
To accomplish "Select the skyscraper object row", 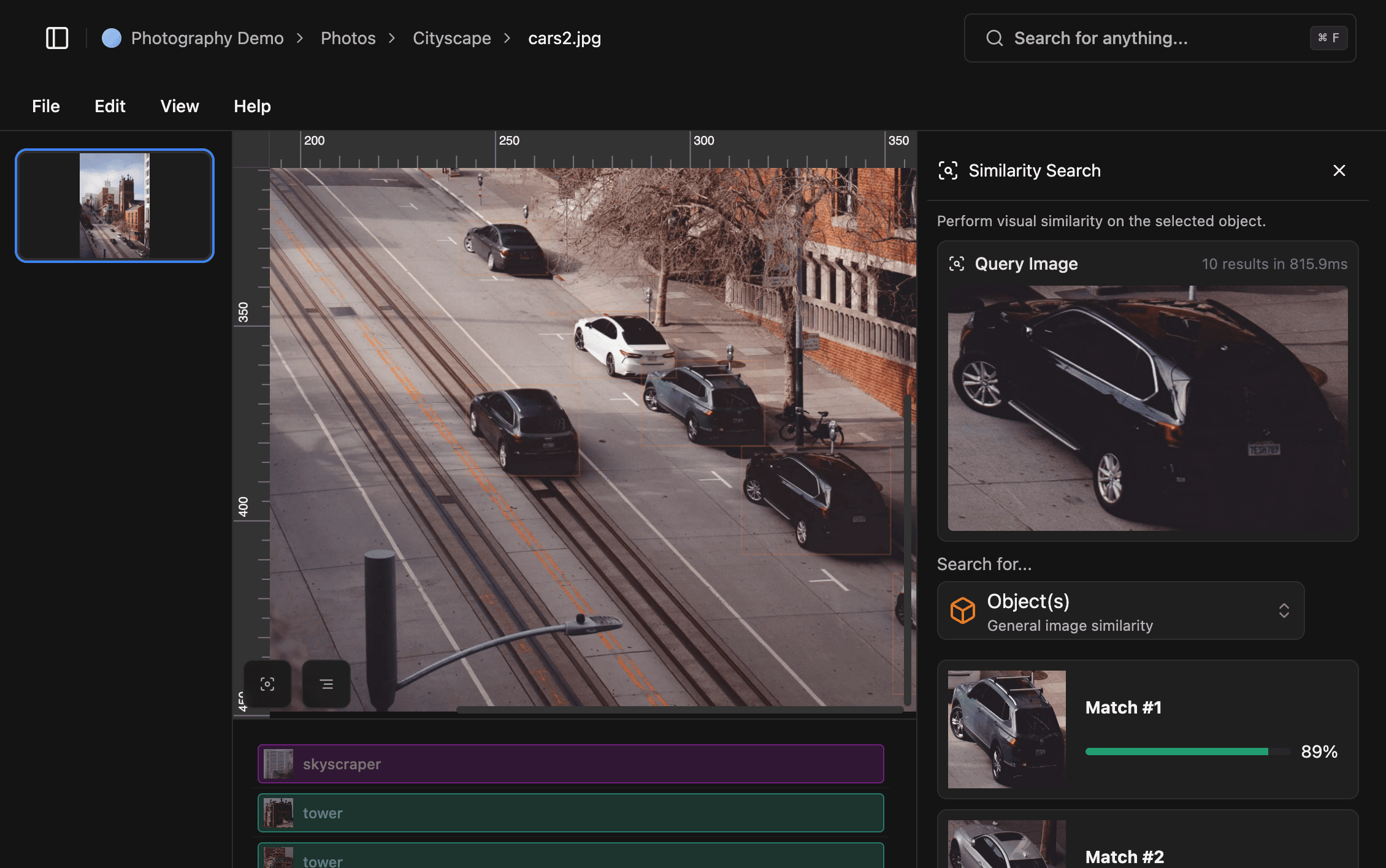I will click(570, 764).
